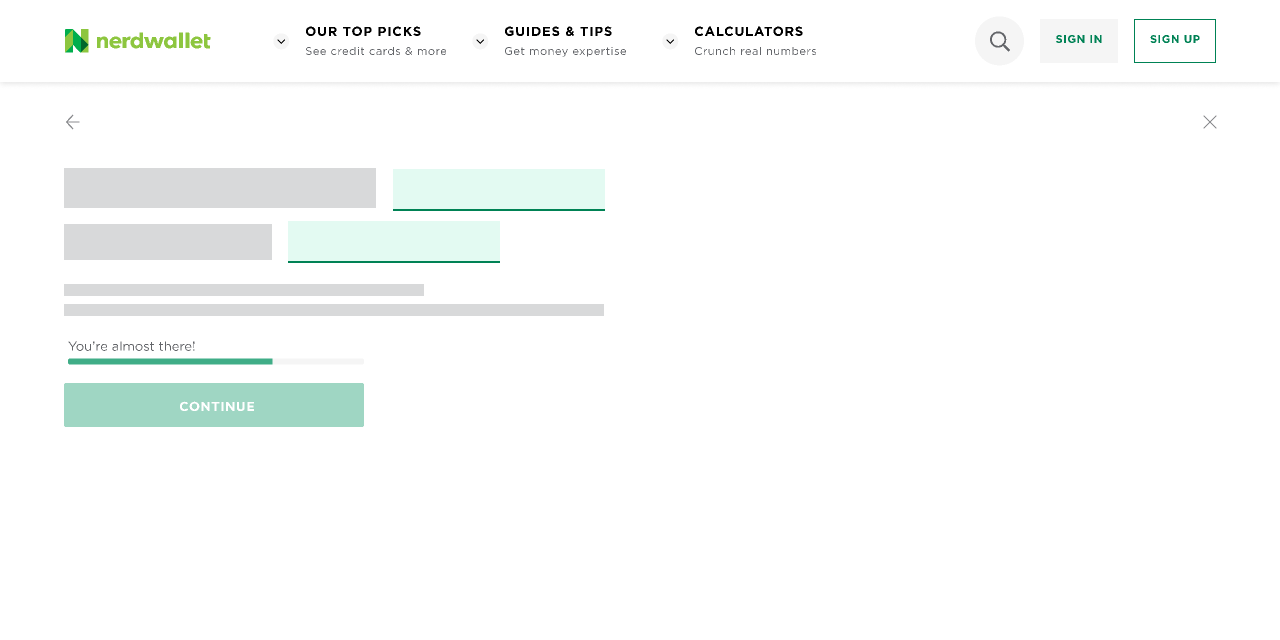
Task: Focus the second green input field
Action: [394, 241]
